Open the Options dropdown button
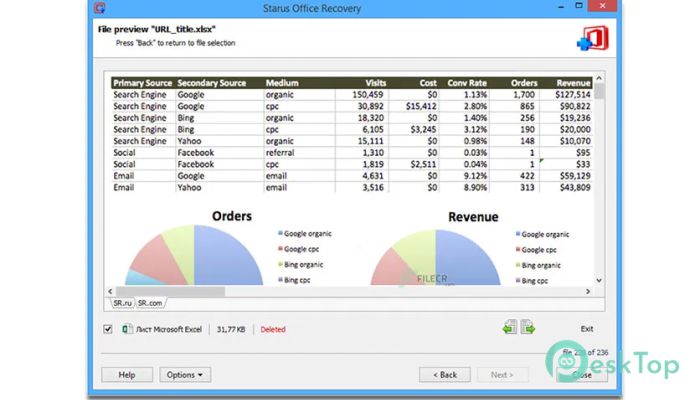The width and height of the screenshot is (700, 400). pyautogui.click(x=185, y=375)
